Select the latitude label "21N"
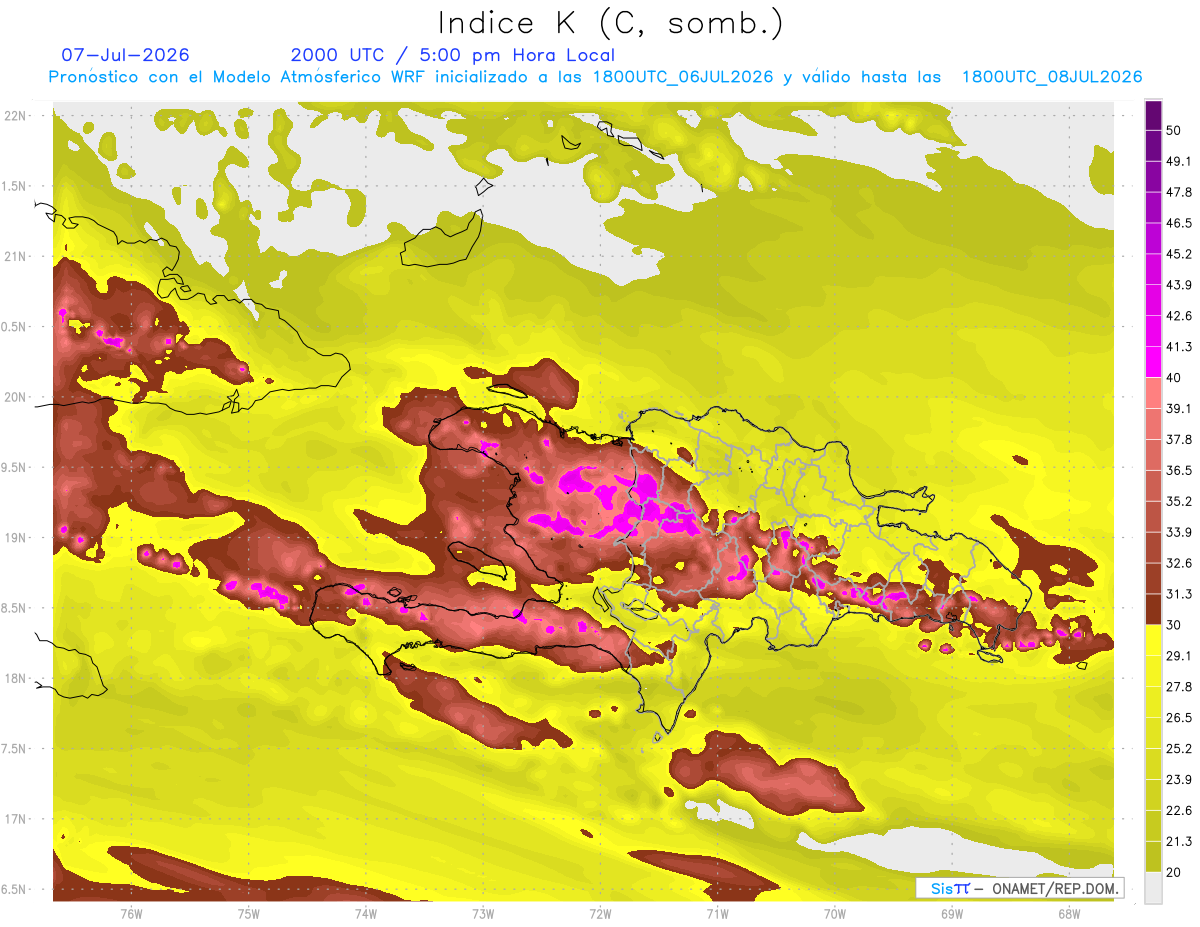The image size is (1200, 927). [14, 256]
